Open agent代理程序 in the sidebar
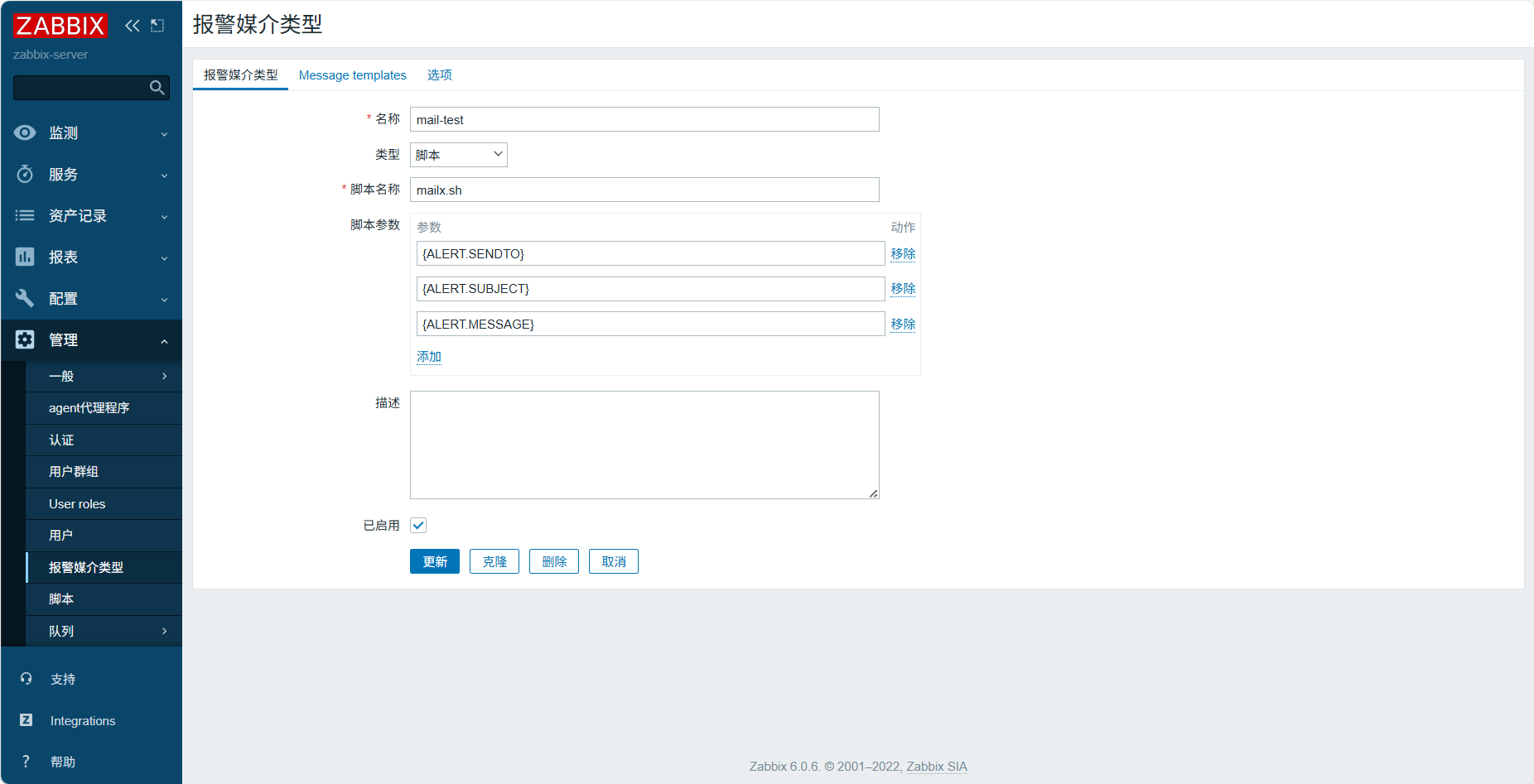The width and height of the screenshot is (1534, 784). (104, 408)
